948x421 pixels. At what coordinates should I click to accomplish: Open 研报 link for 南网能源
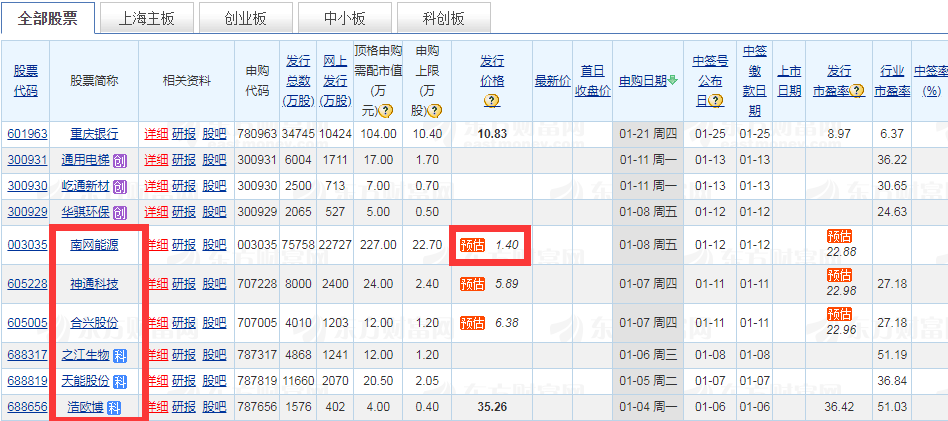tap(184, 245)
